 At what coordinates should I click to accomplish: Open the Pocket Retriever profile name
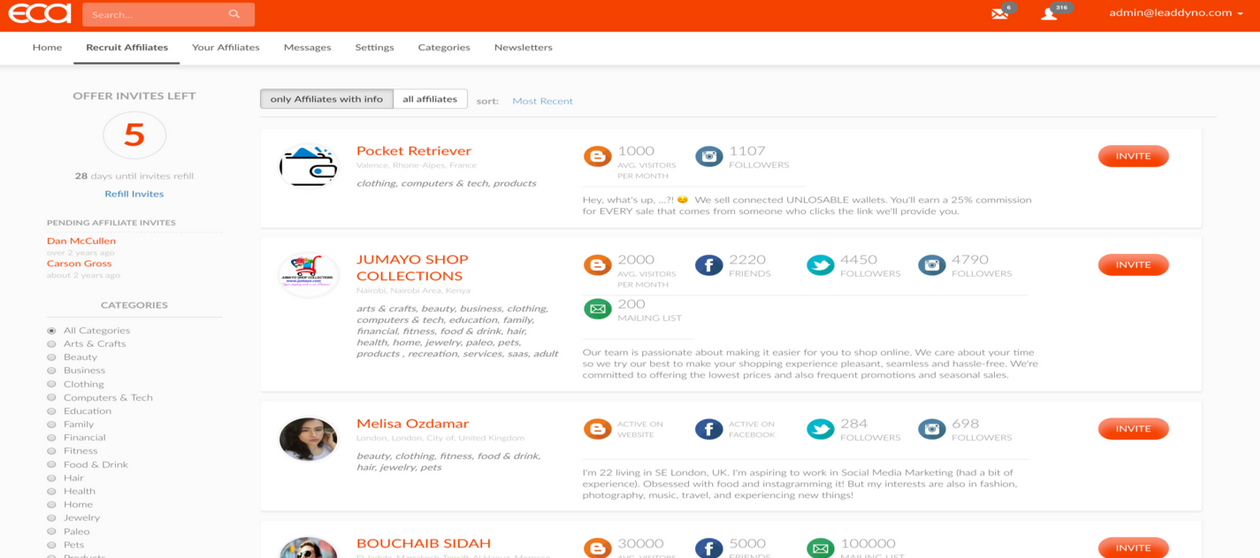pos(414,151)
